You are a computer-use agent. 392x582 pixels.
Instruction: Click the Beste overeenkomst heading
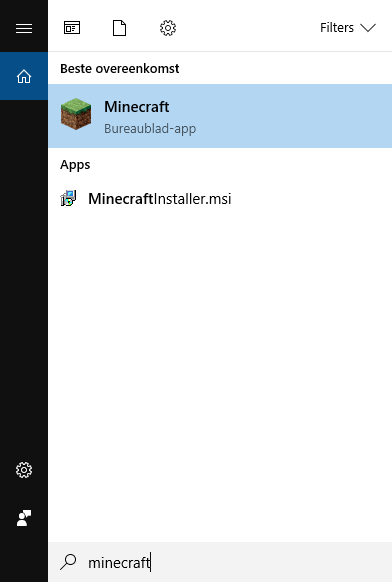click(x=120, y=68)
